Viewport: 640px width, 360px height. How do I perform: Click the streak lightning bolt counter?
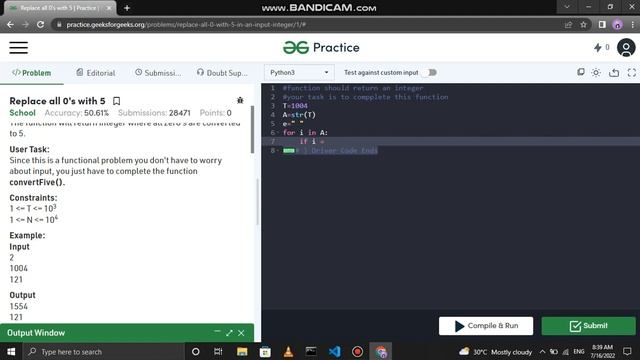click(x=601, y=48)
